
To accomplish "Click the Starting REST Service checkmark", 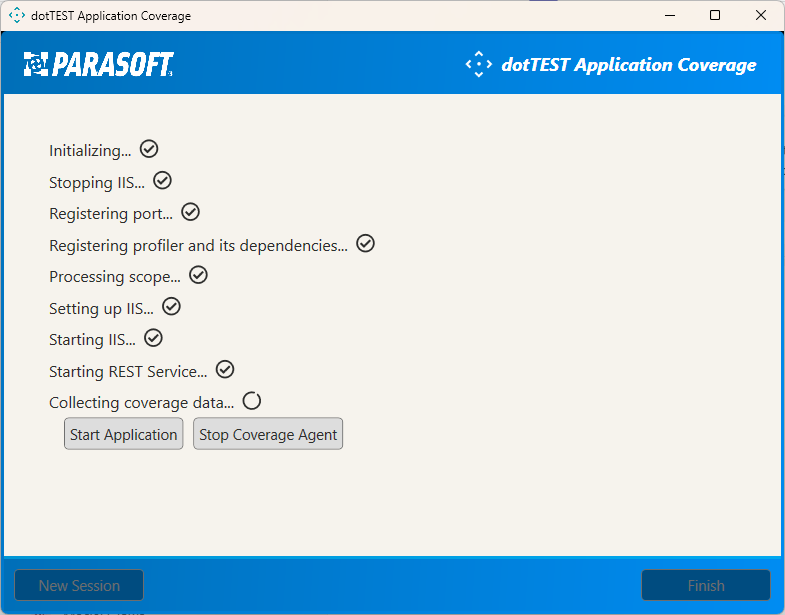I will (225, 370).
